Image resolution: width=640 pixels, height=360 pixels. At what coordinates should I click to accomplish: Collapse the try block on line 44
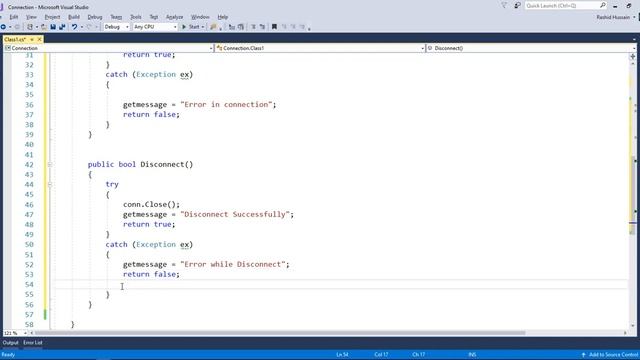(50, 184)
